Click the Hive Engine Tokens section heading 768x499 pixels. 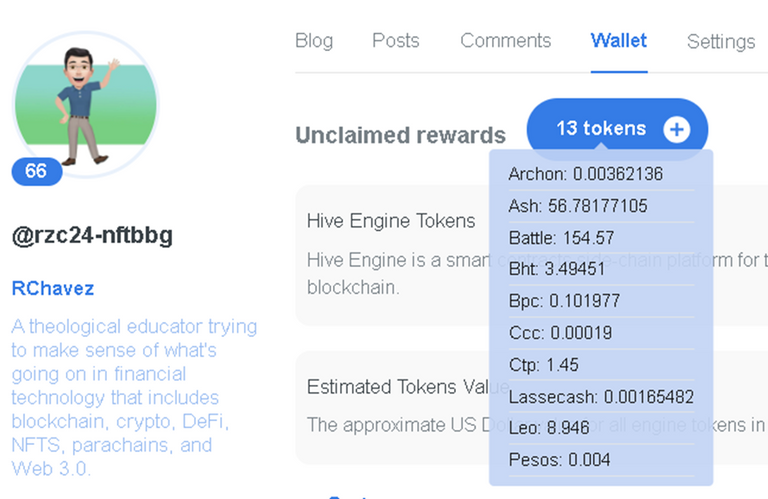(x=391, y=221)
